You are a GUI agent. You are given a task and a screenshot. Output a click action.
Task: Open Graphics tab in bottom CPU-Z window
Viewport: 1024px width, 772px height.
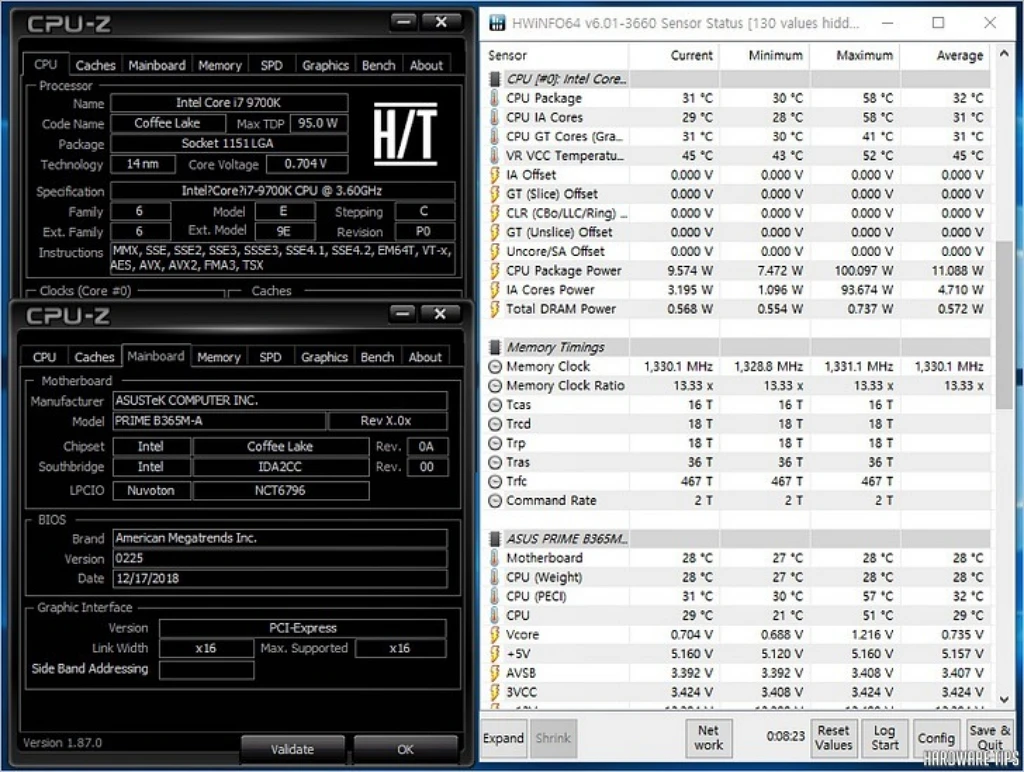click(x=324, y=357)
